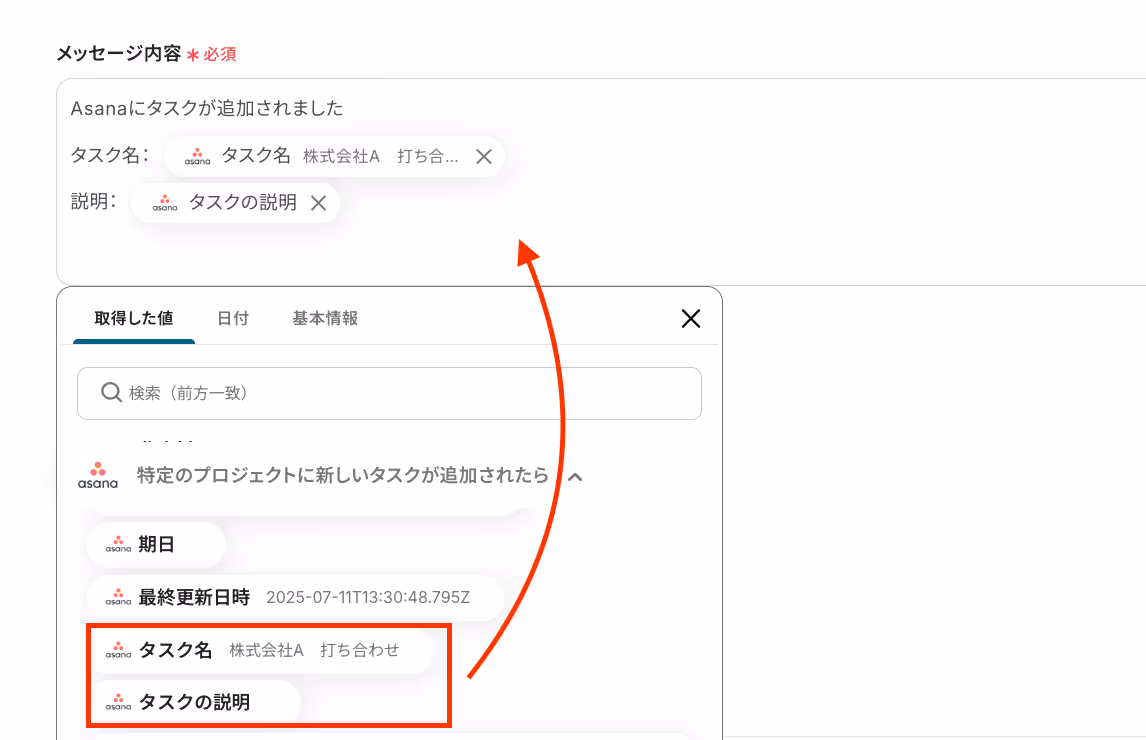This screenshot has height=740, width=1146.
Task: Click the Asana icon in the タスクの説明 list row
Action: (118, 703)
